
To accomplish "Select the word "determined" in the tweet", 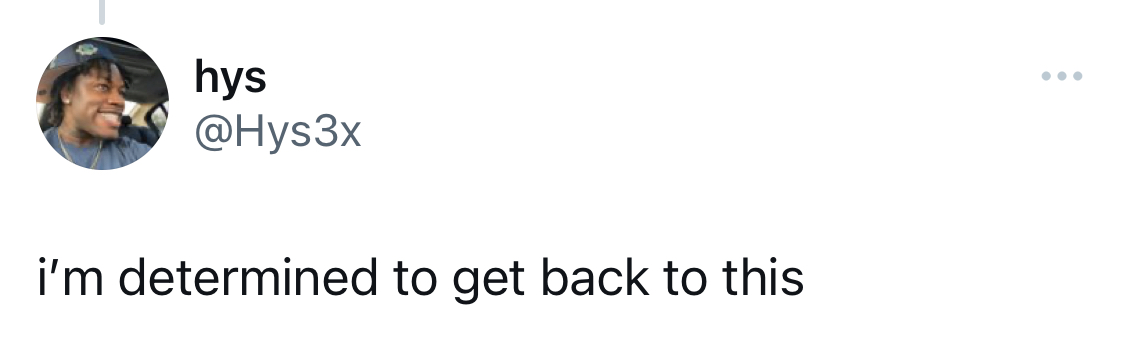I will (x=248, y=277).
